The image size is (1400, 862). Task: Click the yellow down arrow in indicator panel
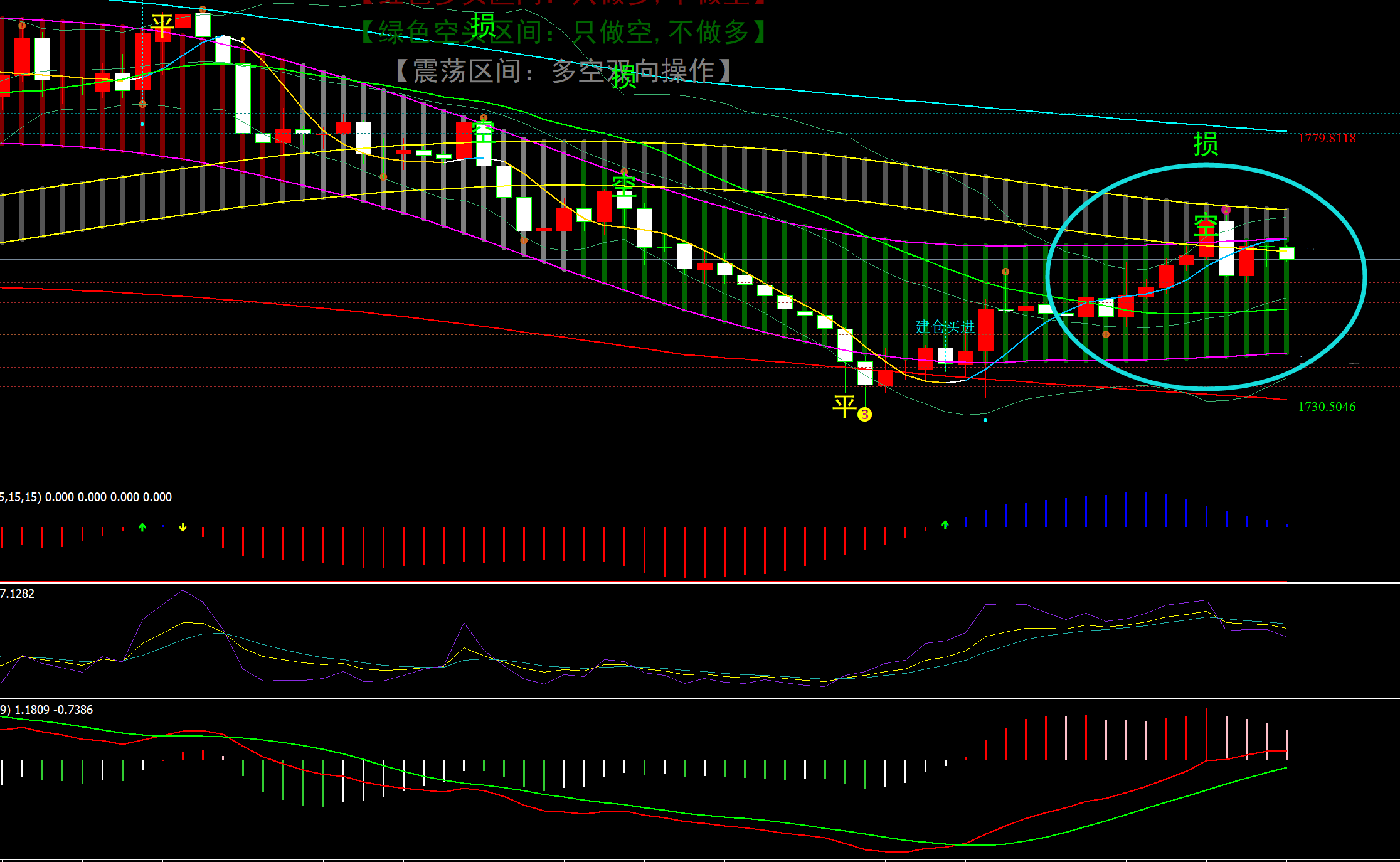(x=183, y=528)
